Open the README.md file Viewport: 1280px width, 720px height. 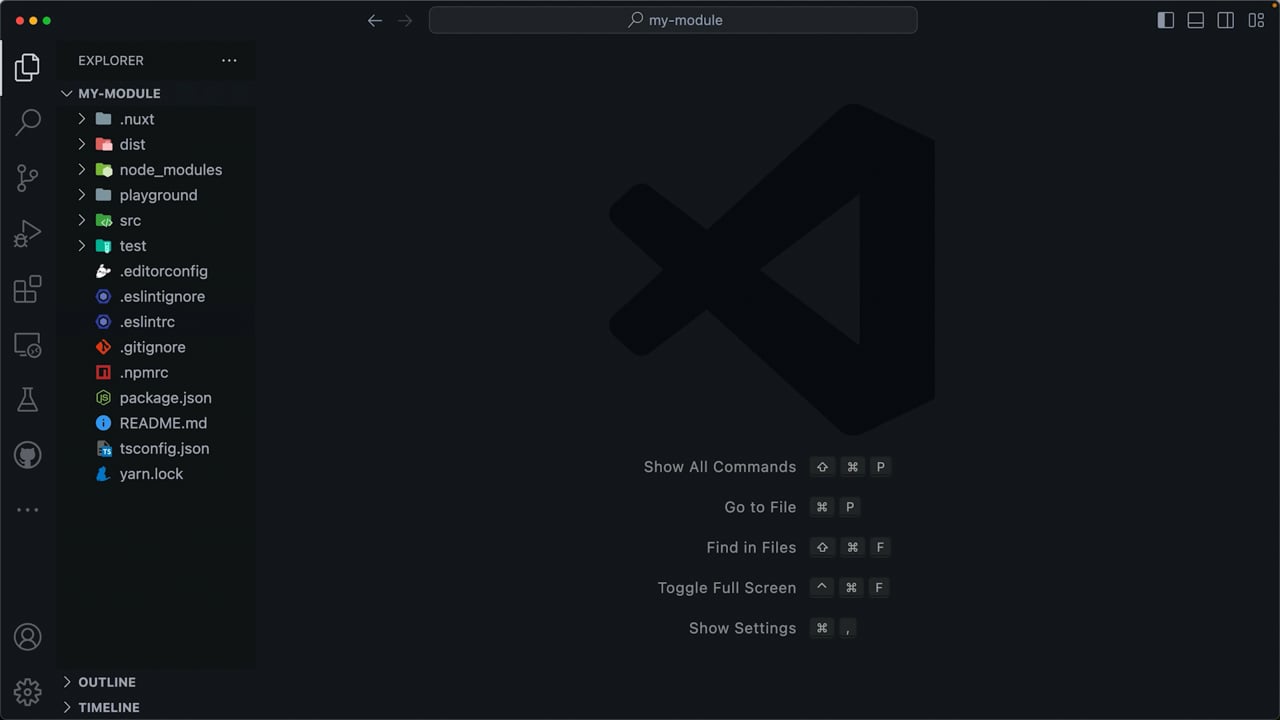pos(156,423)
